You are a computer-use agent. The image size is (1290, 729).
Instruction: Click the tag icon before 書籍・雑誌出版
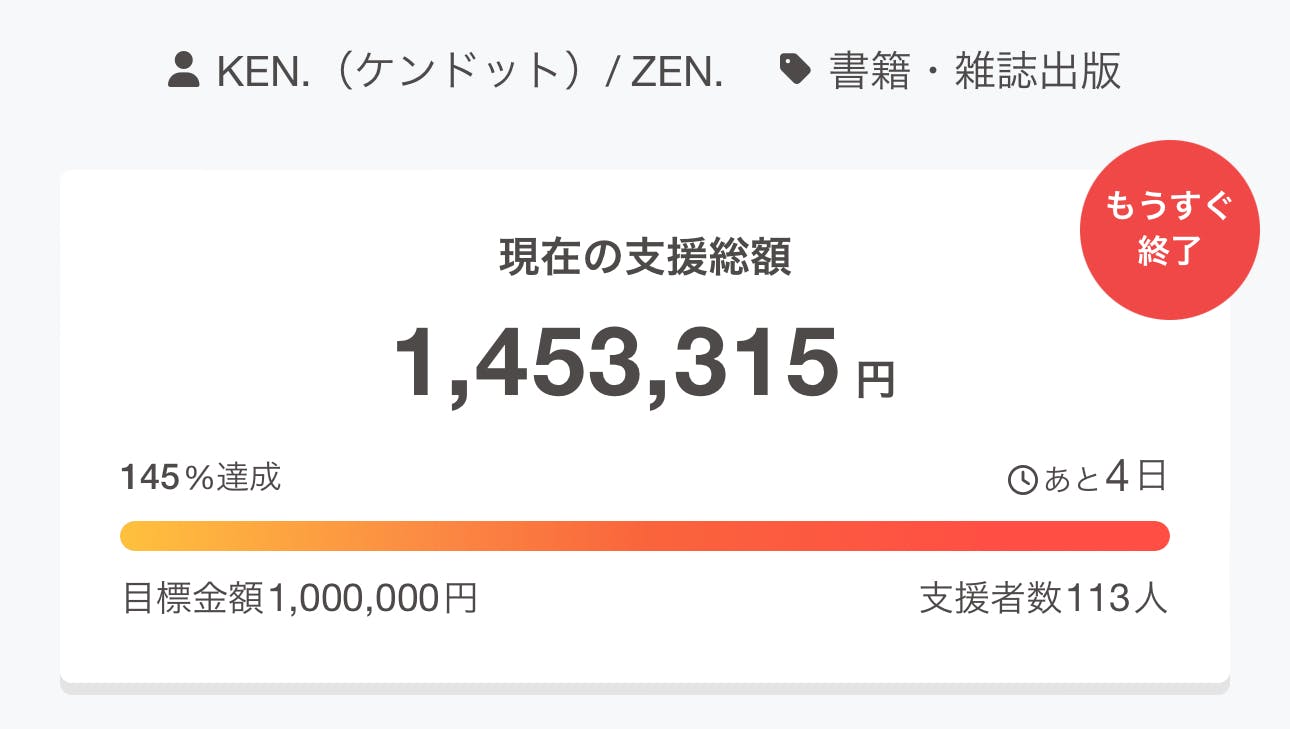(x=795, y=70)
